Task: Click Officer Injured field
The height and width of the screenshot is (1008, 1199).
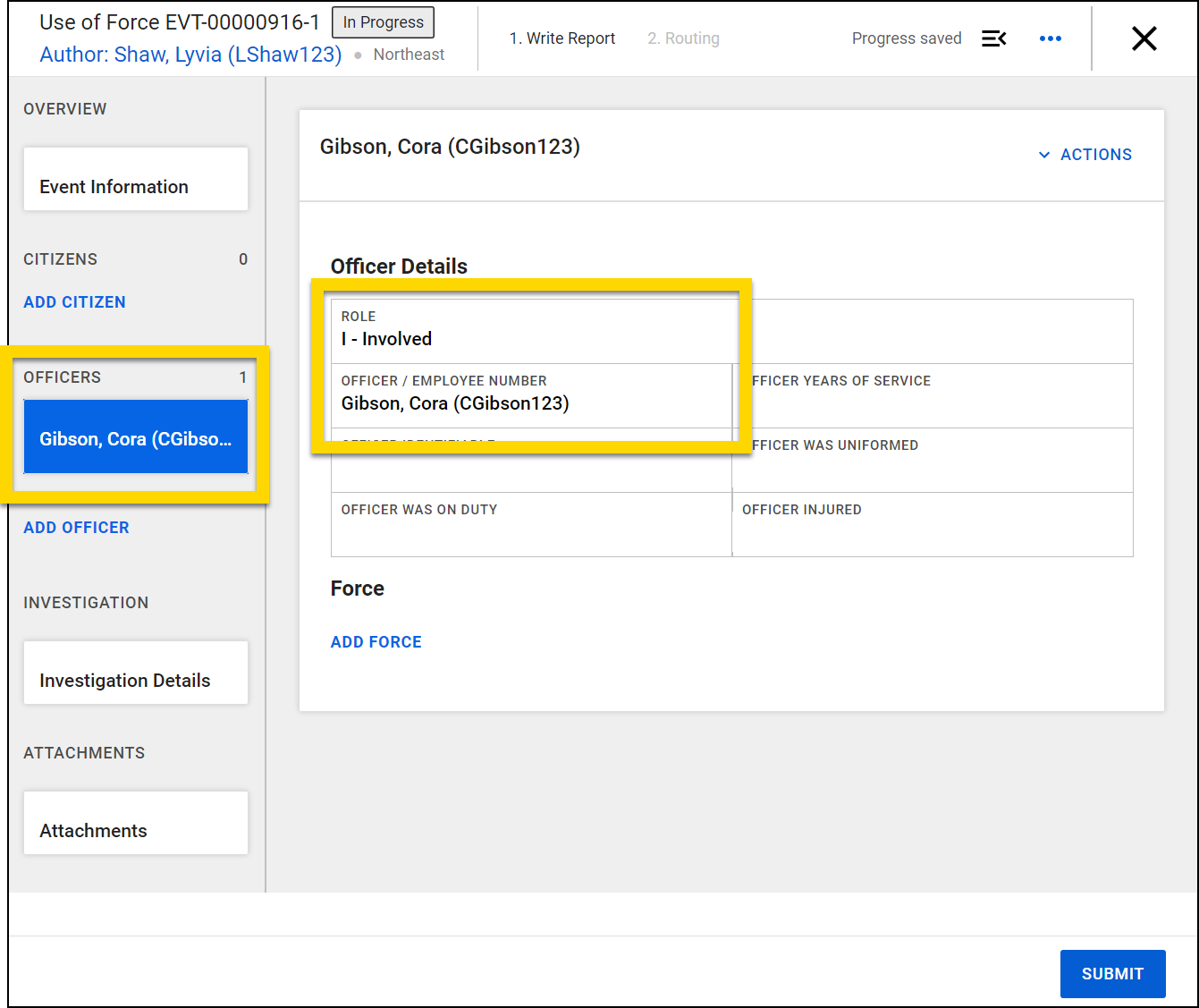Action: 933,524
